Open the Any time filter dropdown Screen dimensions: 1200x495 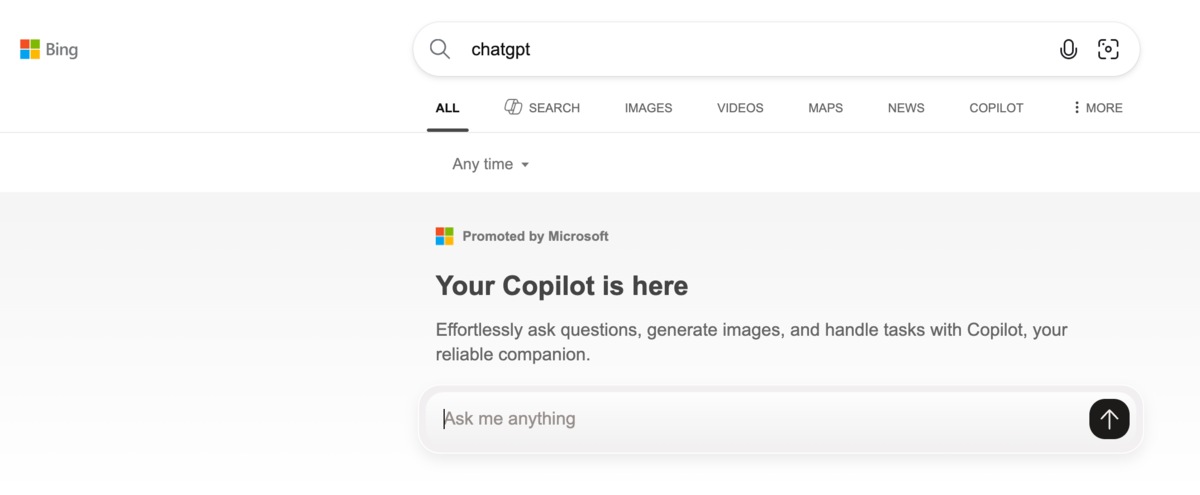tap(490, 164)
